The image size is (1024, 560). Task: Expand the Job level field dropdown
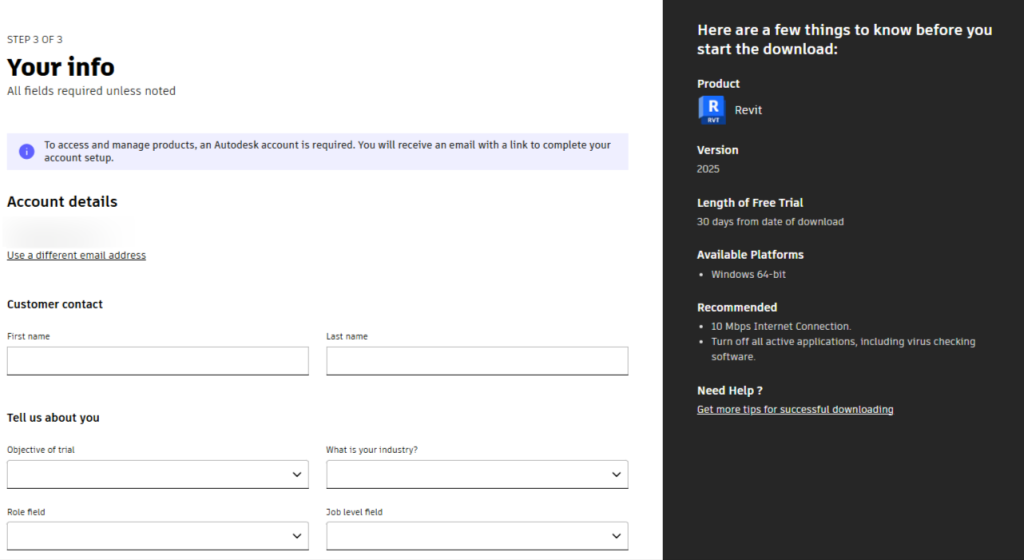pyautogui.click(x=477, y=536)
